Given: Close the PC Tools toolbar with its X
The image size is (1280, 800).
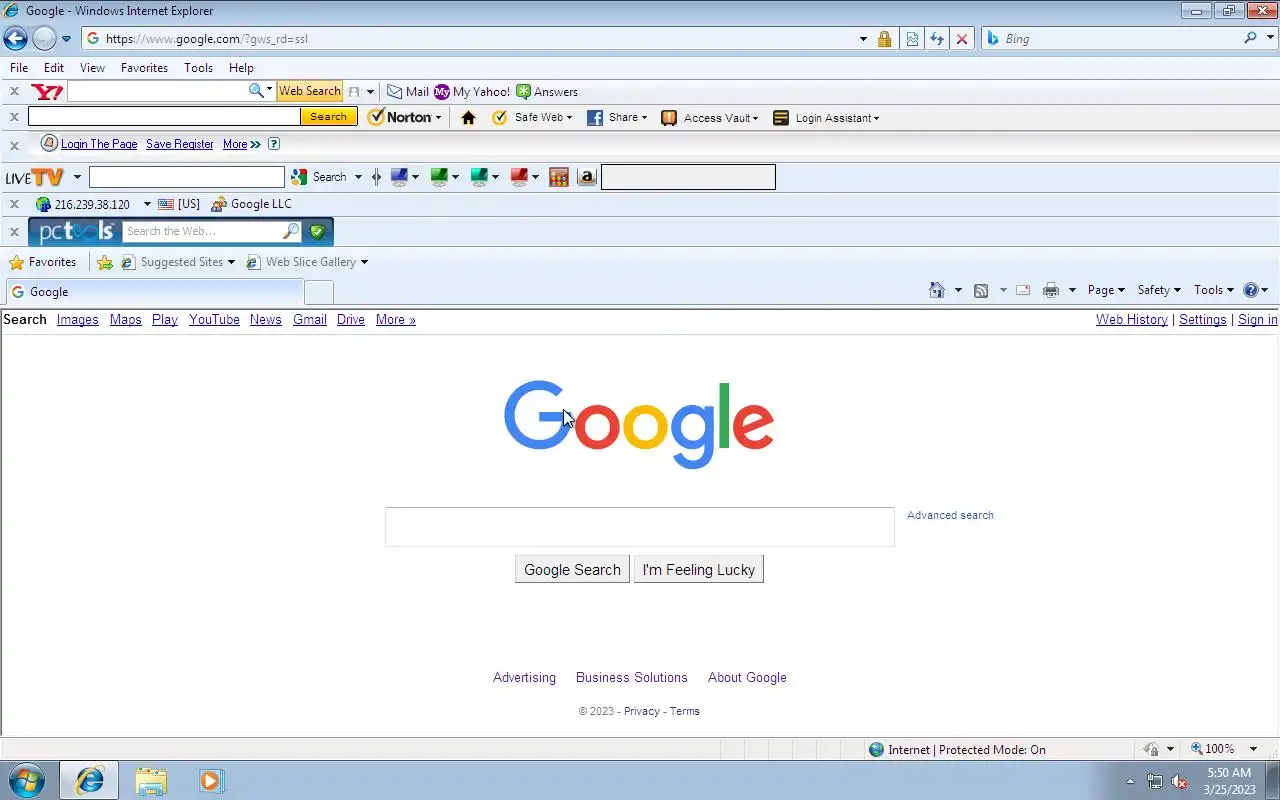Looking at the screenshot, I should pos(14,232).
